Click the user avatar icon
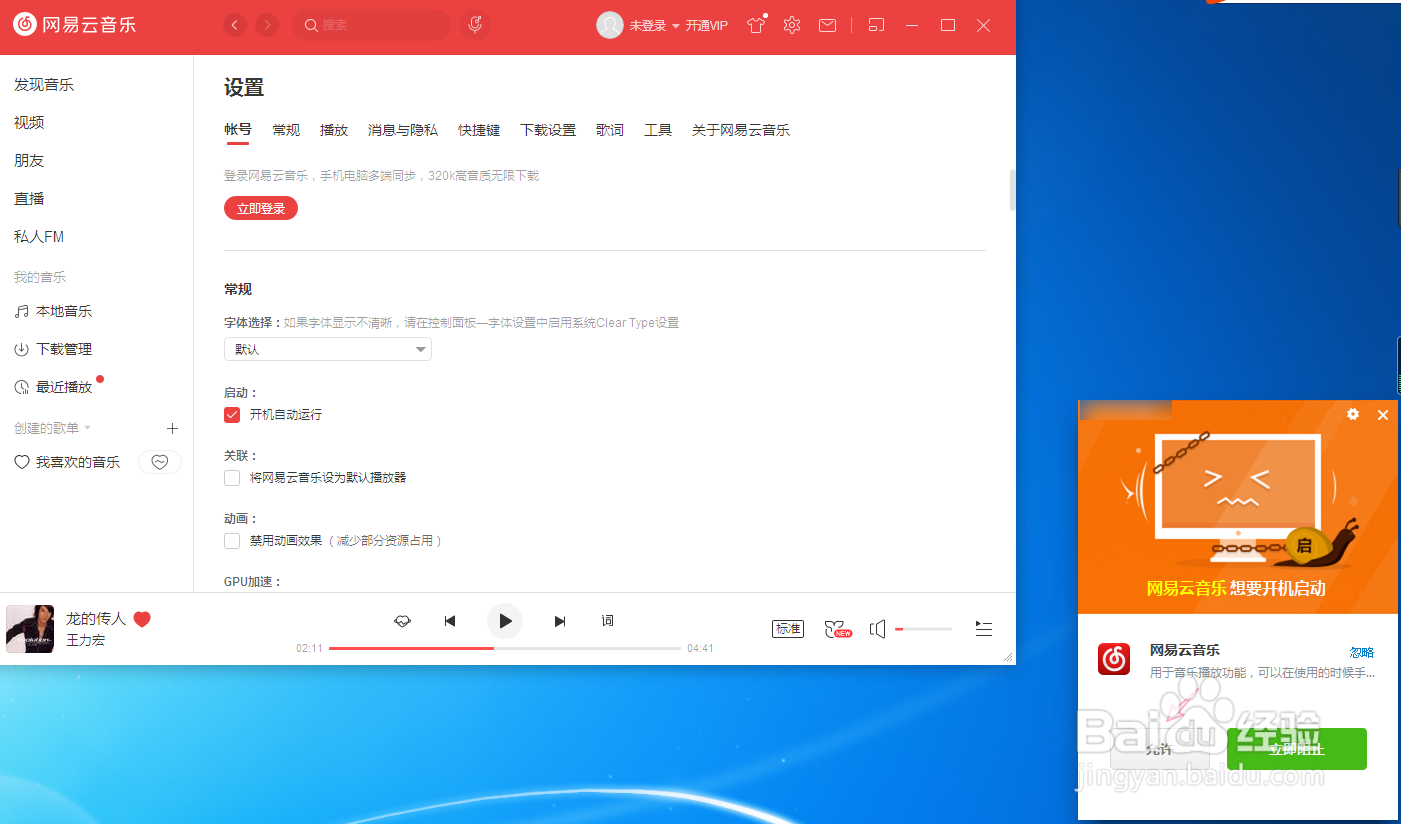Image resolution: width=1401 pixels, height=824 pixels. pos(610,25)
